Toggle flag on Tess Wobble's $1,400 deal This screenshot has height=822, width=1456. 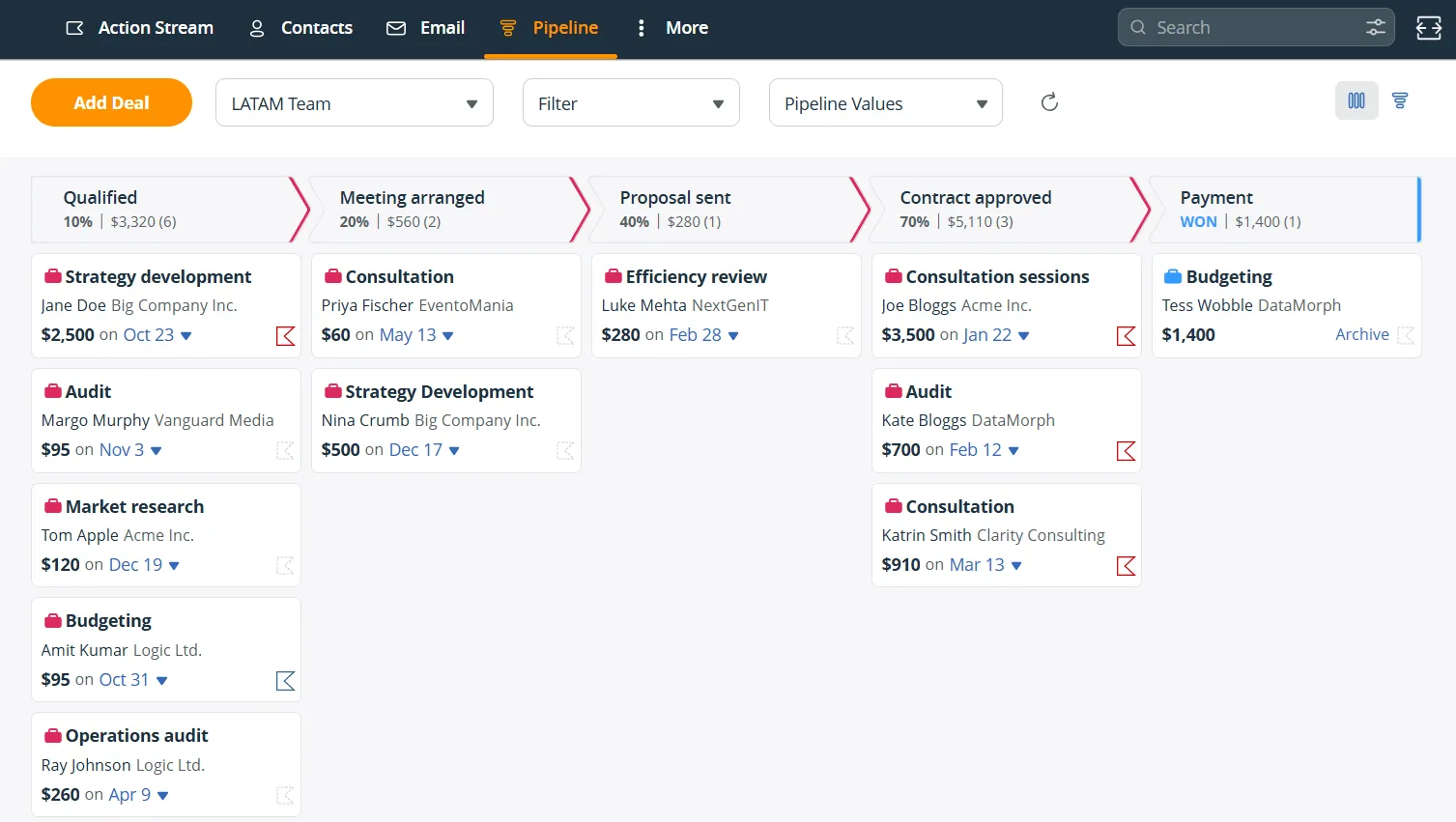[x=1407, y=336]
